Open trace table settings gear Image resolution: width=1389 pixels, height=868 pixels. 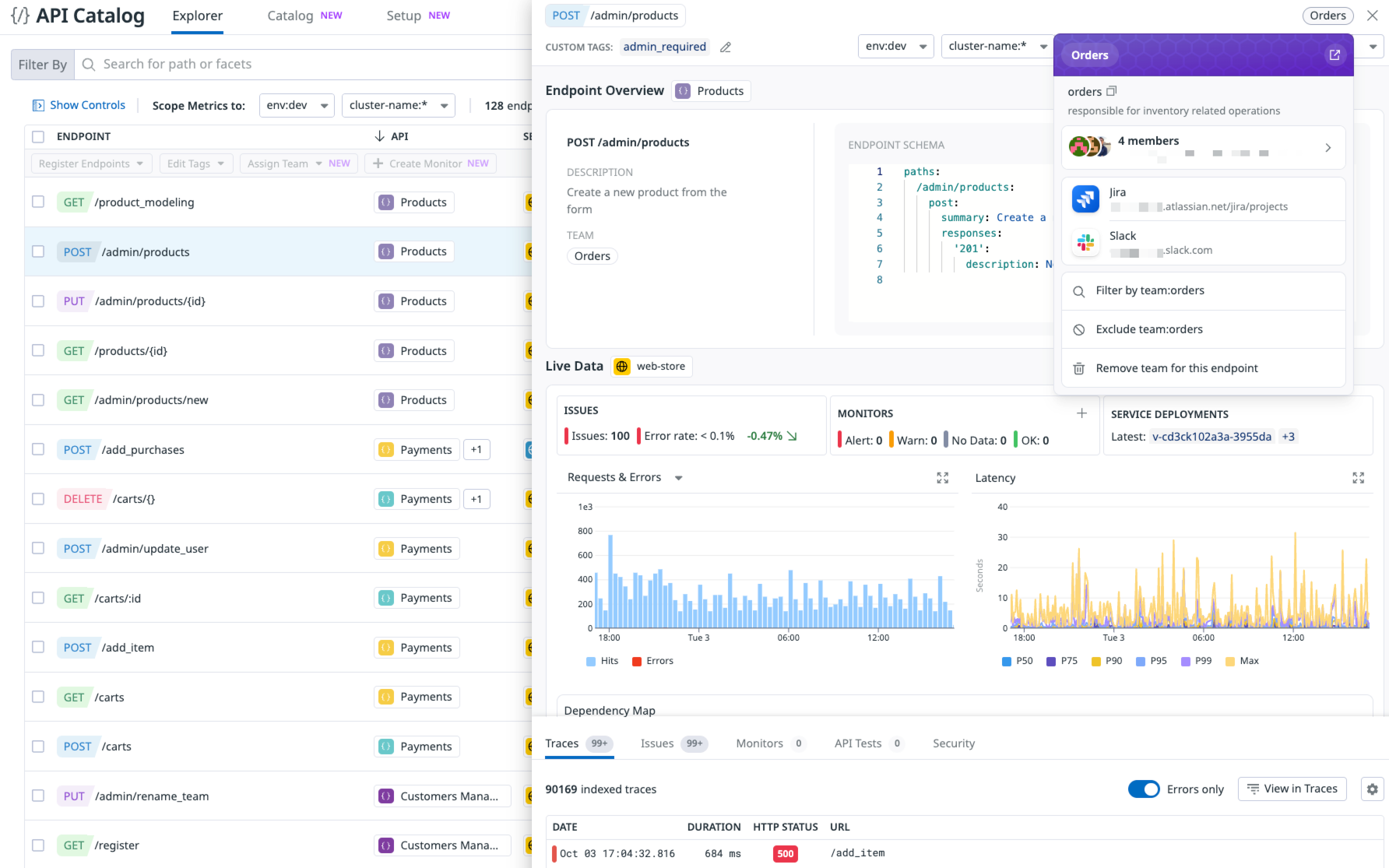tap(1372, 789)
